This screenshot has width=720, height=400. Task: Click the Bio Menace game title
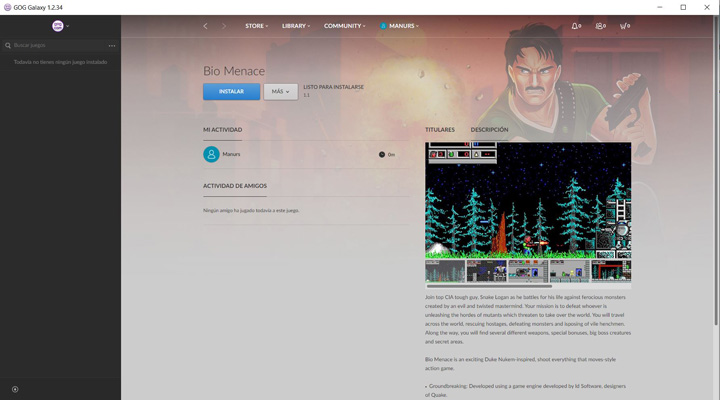click(234, 71)
